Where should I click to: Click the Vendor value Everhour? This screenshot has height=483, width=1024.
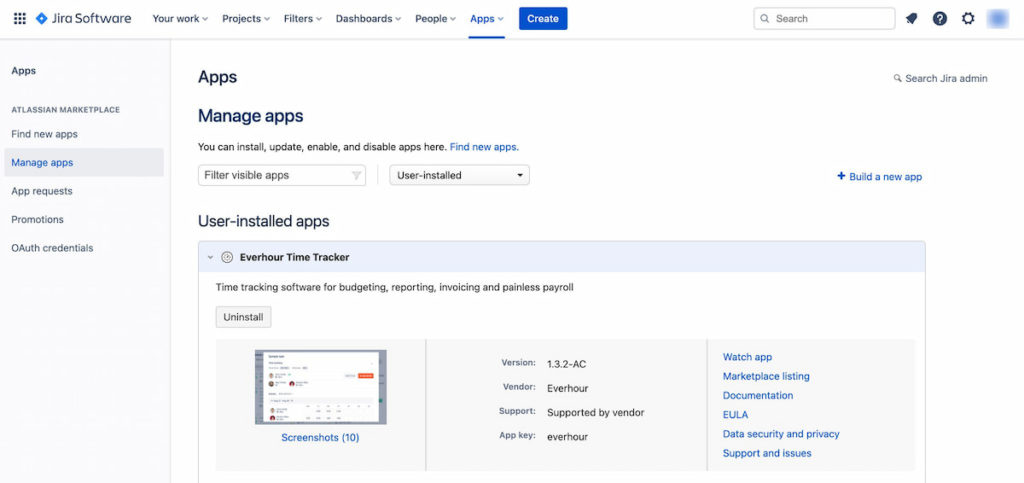(568, 388)
